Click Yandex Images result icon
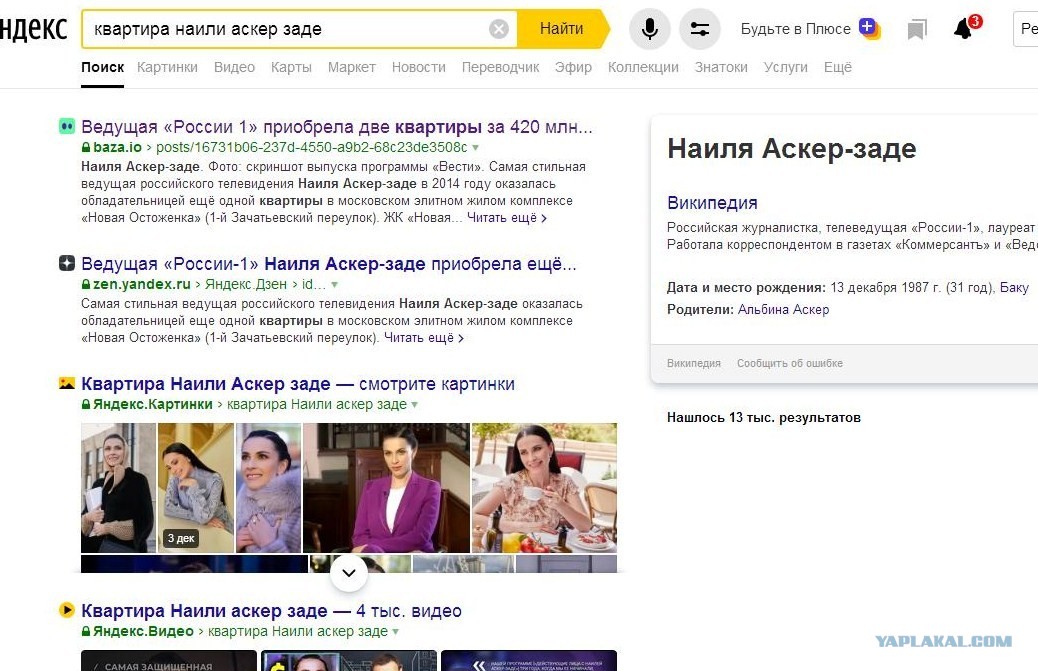The image size is (1038, 671). tap(67, 382)
